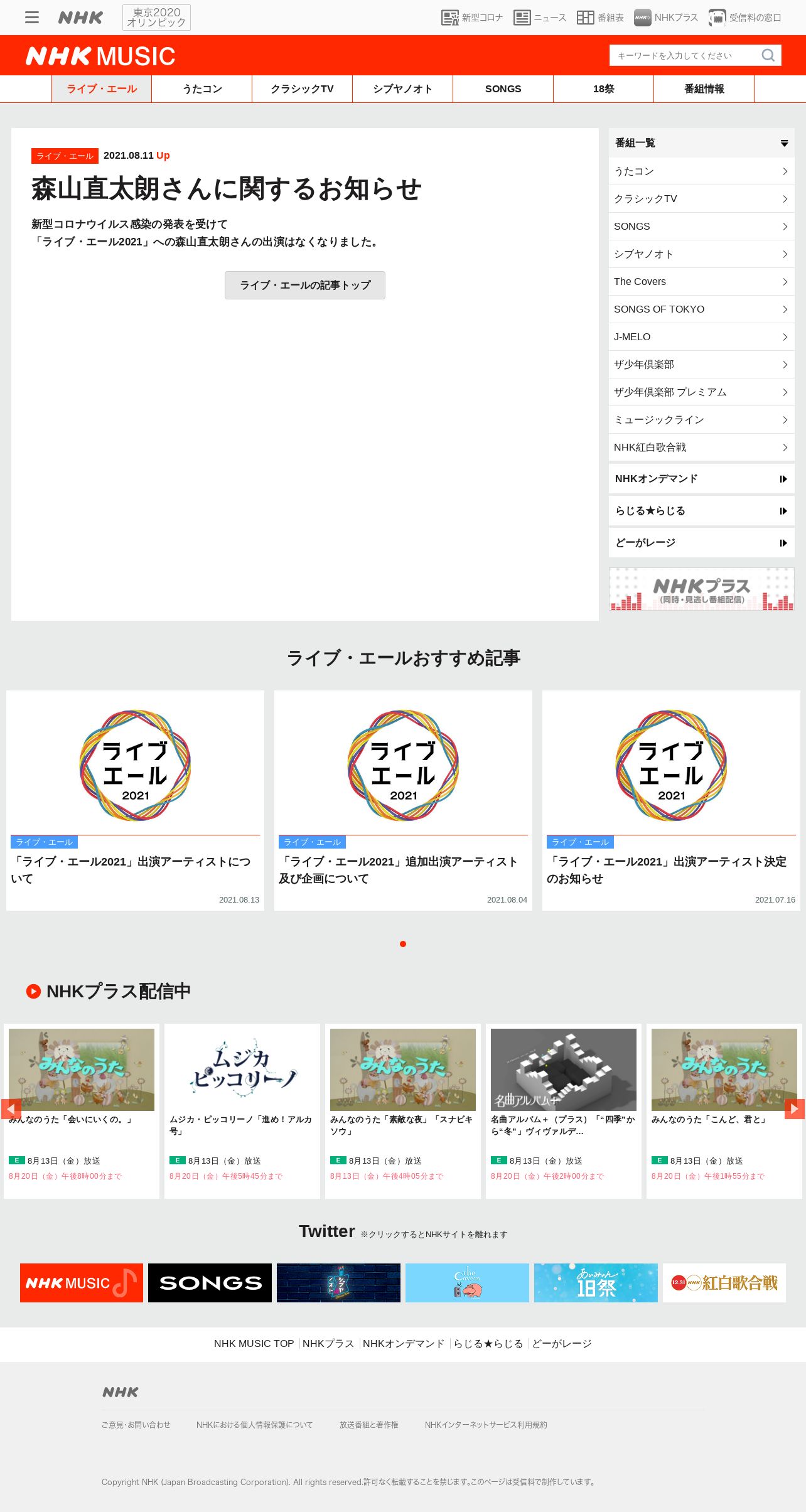Open 放送番組と著作権 footer link
Image resolution: width=806 pixels, height=1512 pixels.
[x=369, y=1425]
